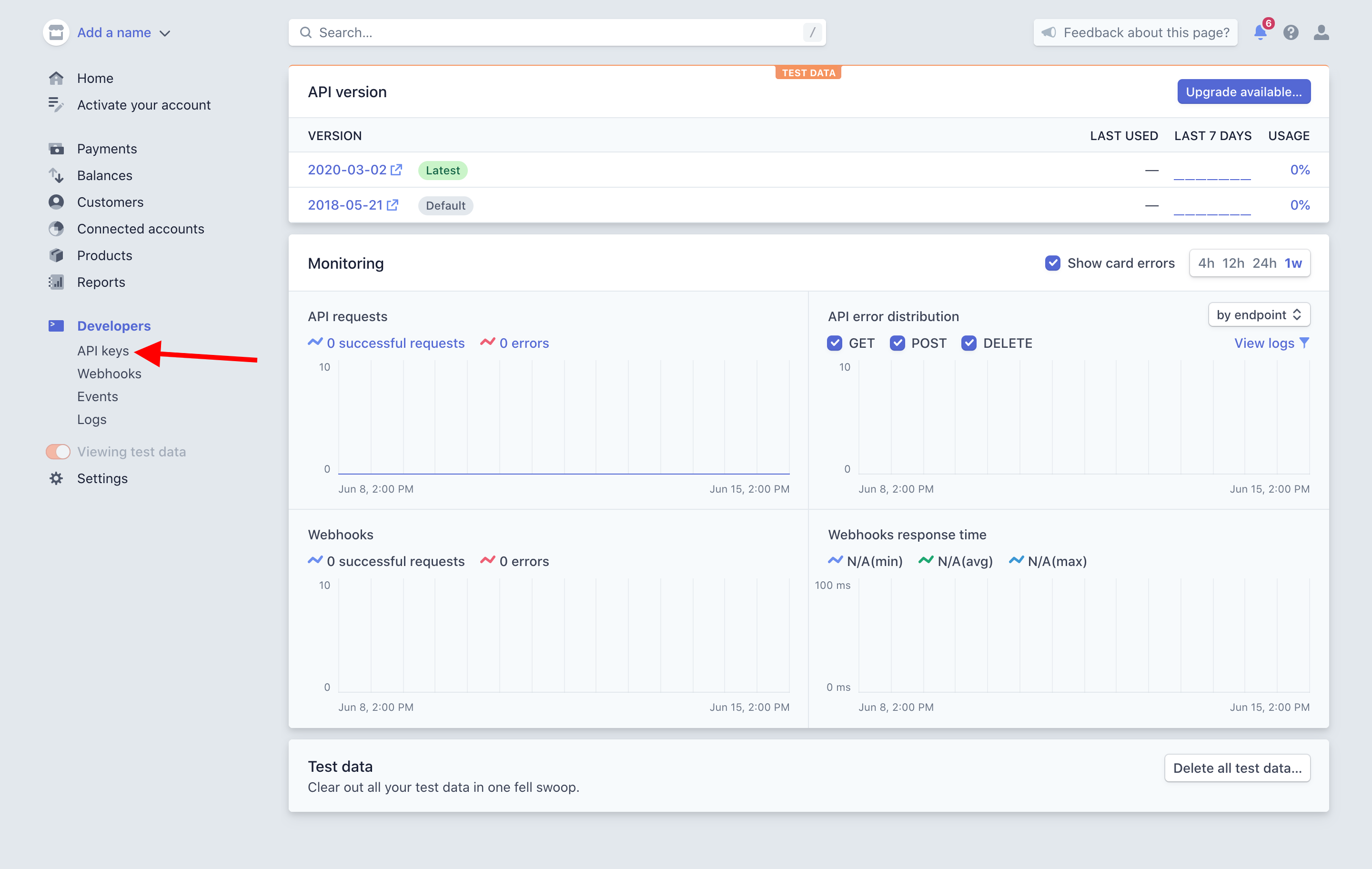
Task: Open the user profile icon
Action: point(1322,32)
